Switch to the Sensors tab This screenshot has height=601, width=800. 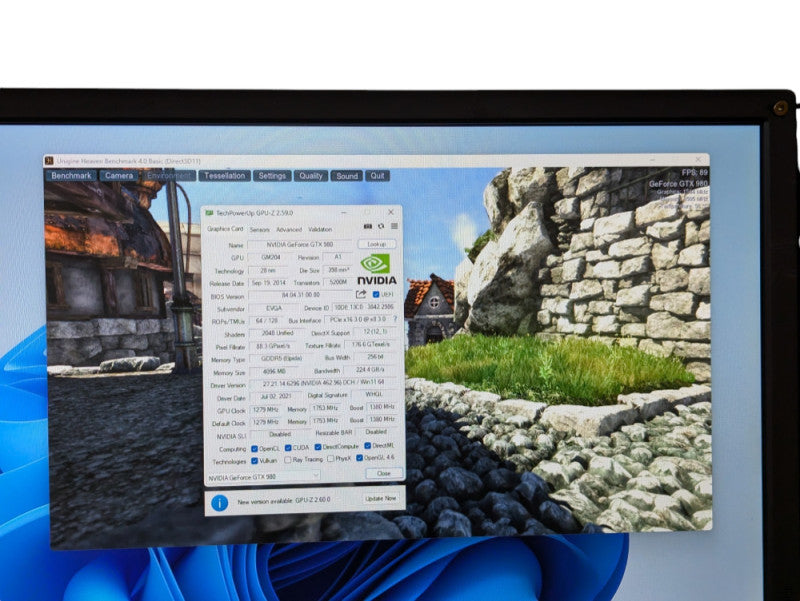tap(260, 230)
